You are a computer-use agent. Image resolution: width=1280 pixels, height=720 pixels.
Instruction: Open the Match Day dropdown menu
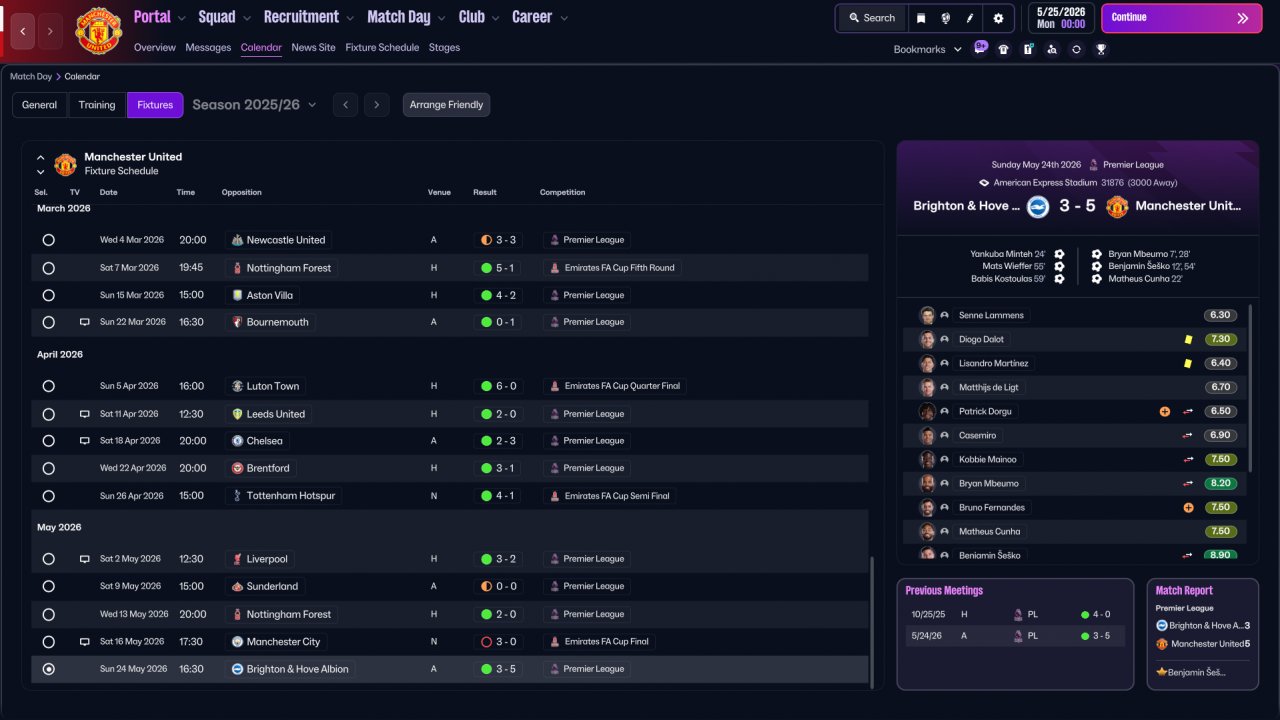point(407,17)
